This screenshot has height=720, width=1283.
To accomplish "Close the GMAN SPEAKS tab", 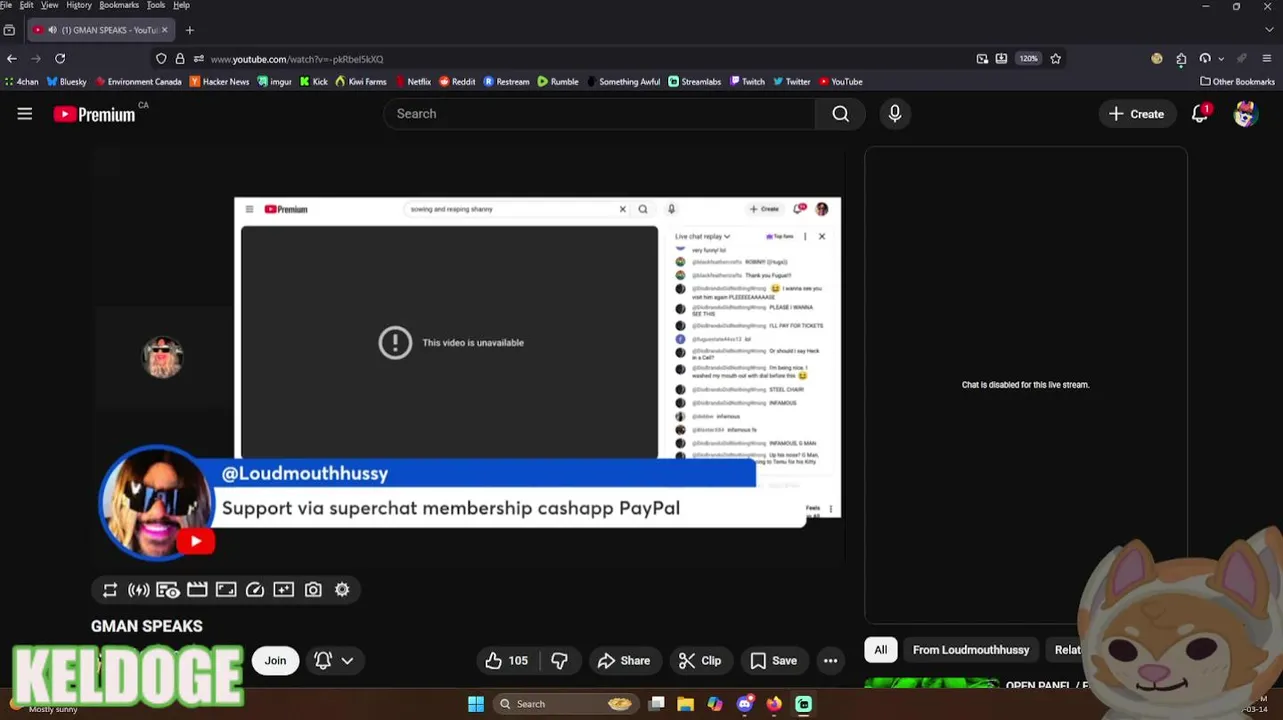I will (x=164, y=30).
